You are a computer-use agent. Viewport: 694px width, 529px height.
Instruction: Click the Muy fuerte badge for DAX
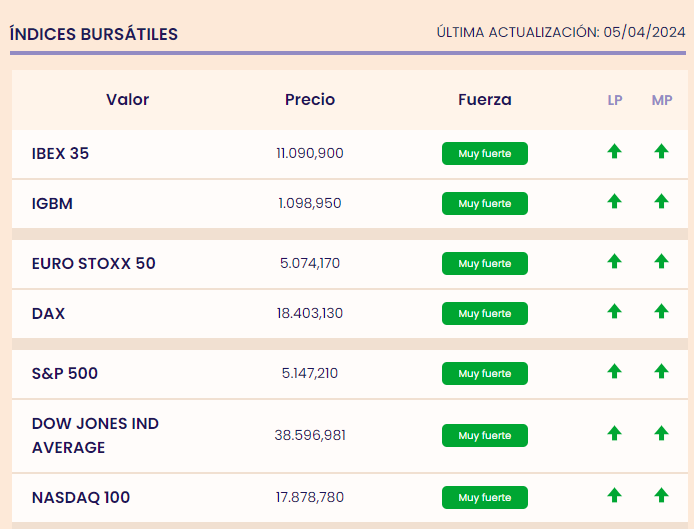tap(484, 314)
